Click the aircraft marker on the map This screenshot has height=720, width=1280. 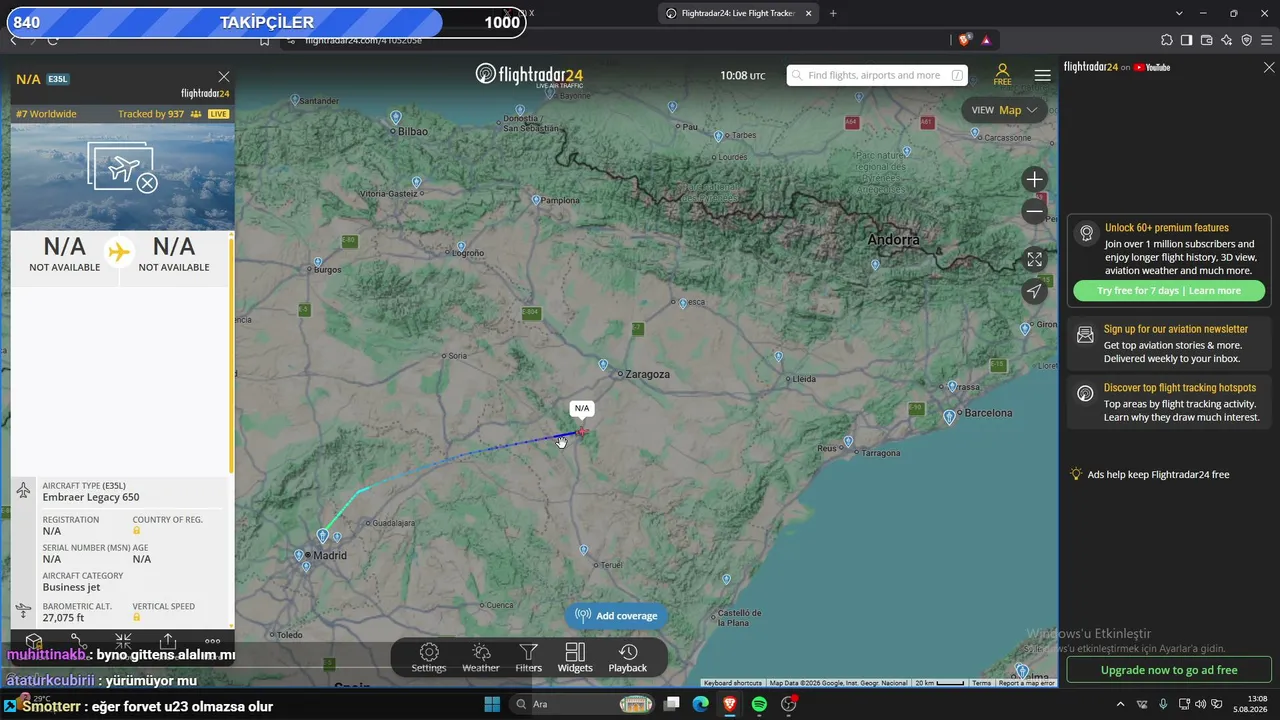click(x=582, y=432)
